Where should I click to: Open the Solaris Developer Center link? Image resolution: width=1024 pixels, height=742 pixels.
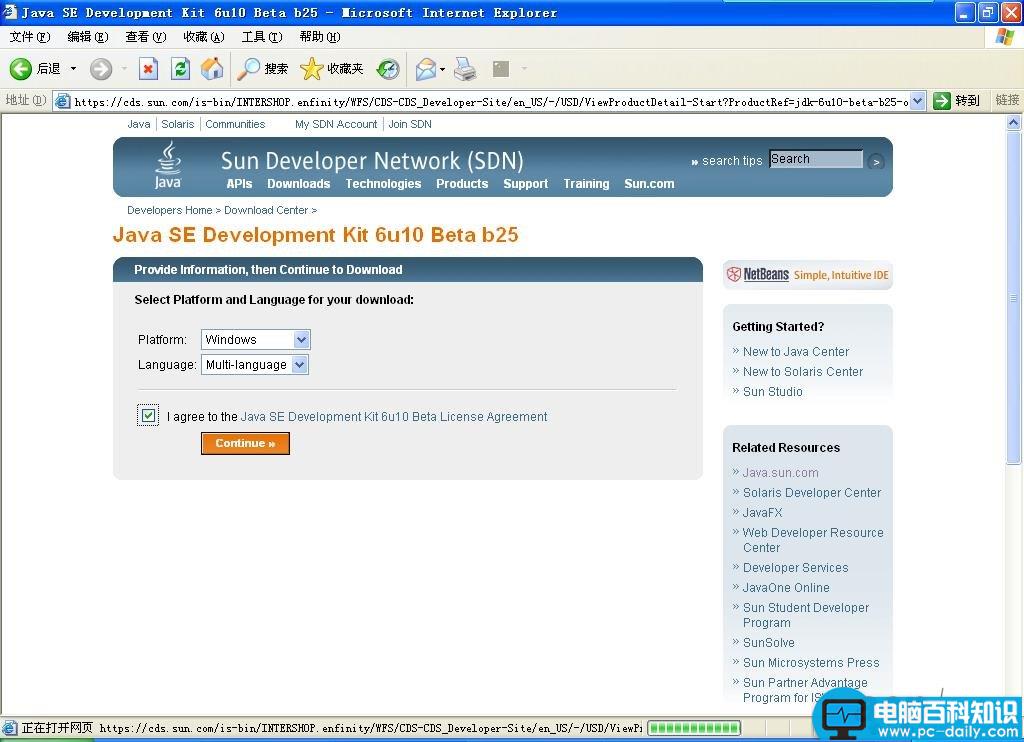(x=812, y=493)
